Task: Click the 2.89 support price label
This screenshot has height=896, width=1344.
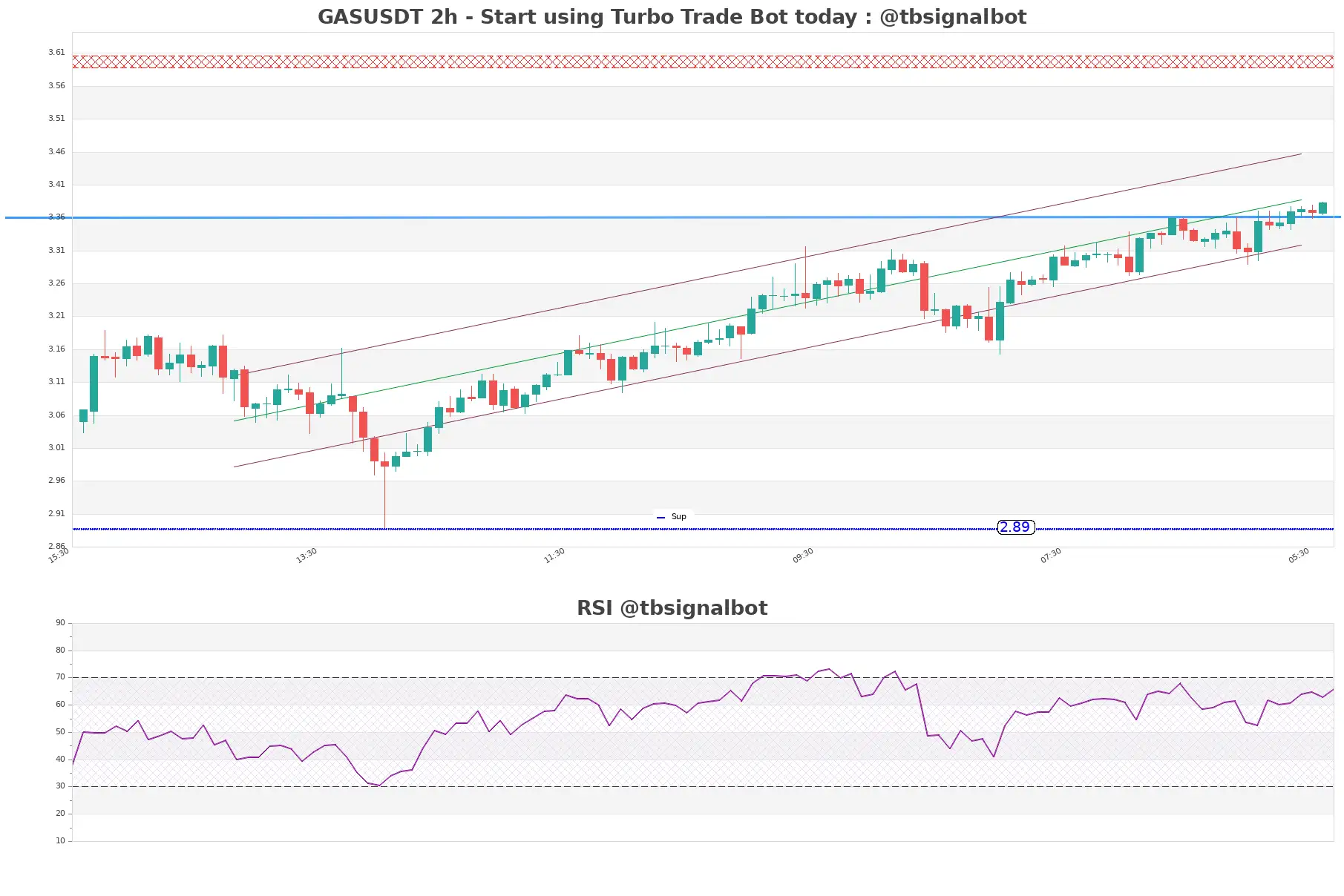Action: pos(1015,527)
